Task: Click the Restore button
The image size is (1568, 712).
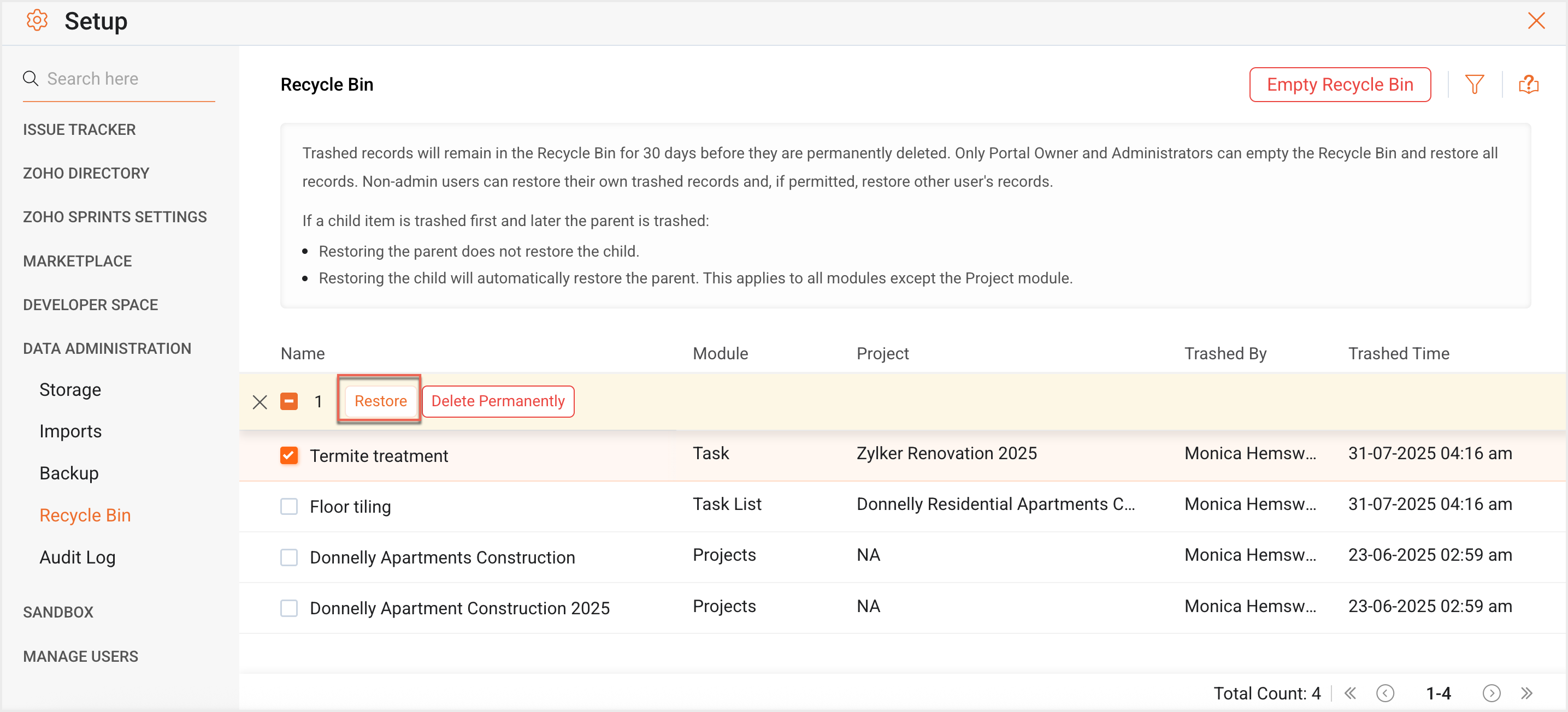Action: pyautogui.click(x=380, y=401)
